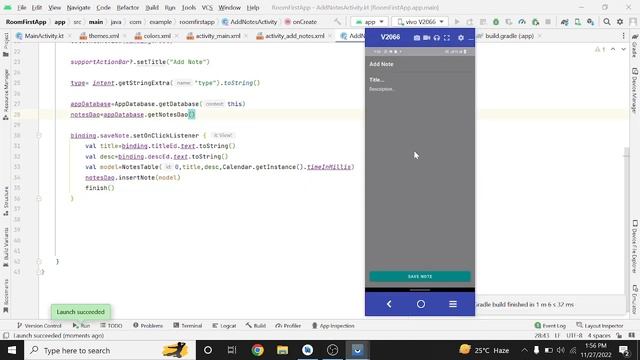Open the Resource Manager side panel
This screenshot has width=640, height=360.
[6, 95]
